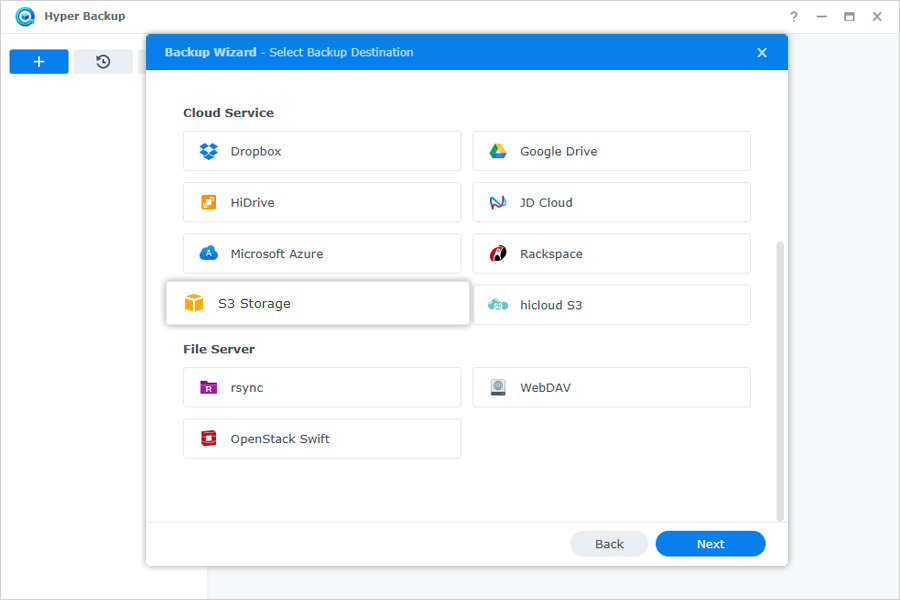Select the HiDrive destination label
This screenshot has width=900, height=600.
tap(253, 203)
